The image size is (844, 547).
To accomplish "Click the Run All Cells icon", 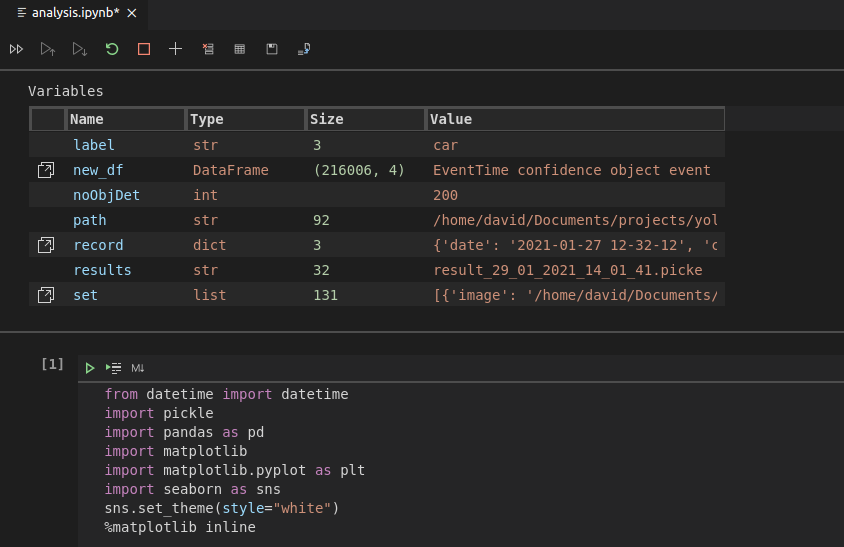I will tap(16, 48).
